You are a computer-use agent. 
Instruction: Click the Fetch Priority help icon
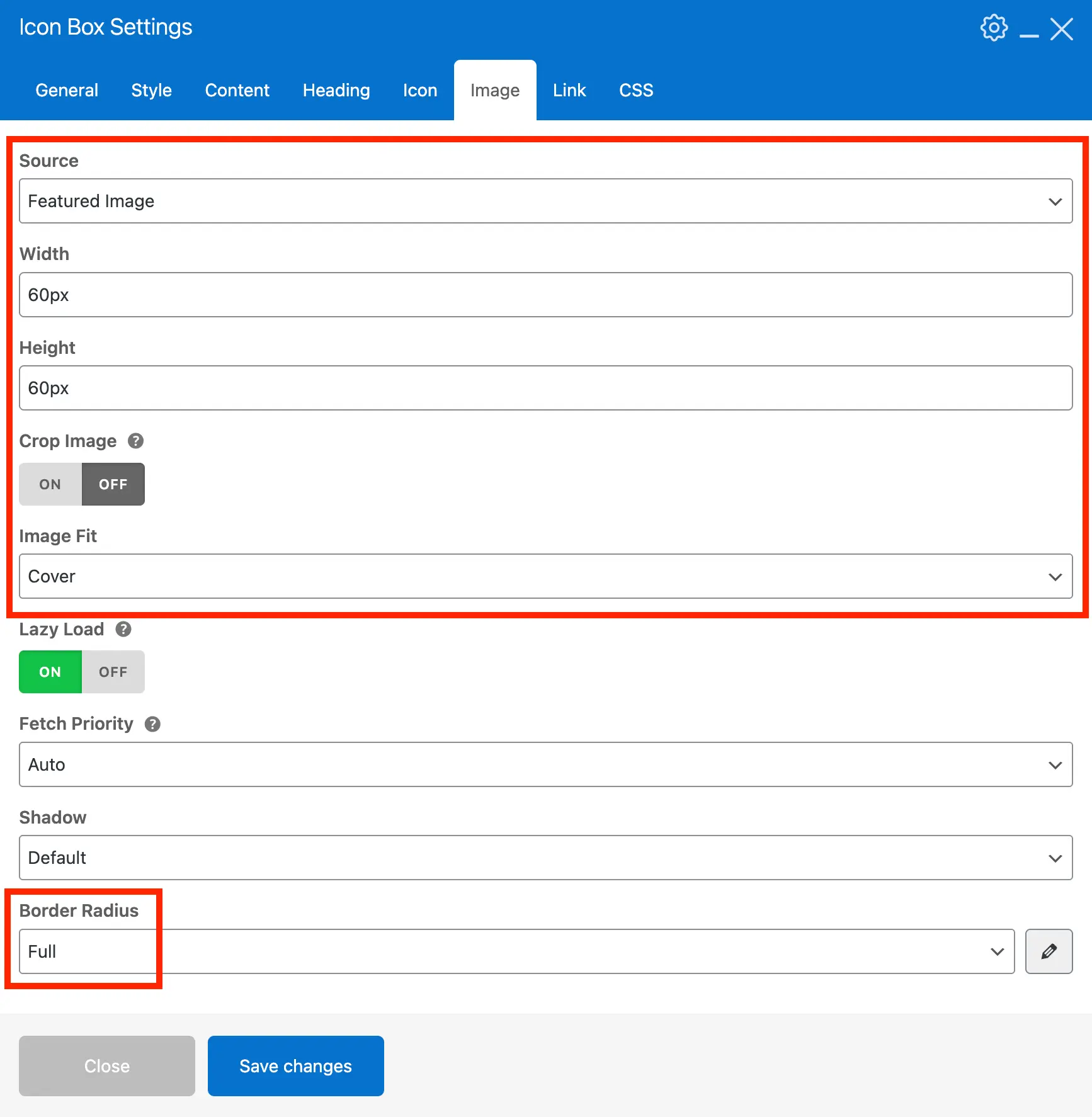[x=152, y=724]
